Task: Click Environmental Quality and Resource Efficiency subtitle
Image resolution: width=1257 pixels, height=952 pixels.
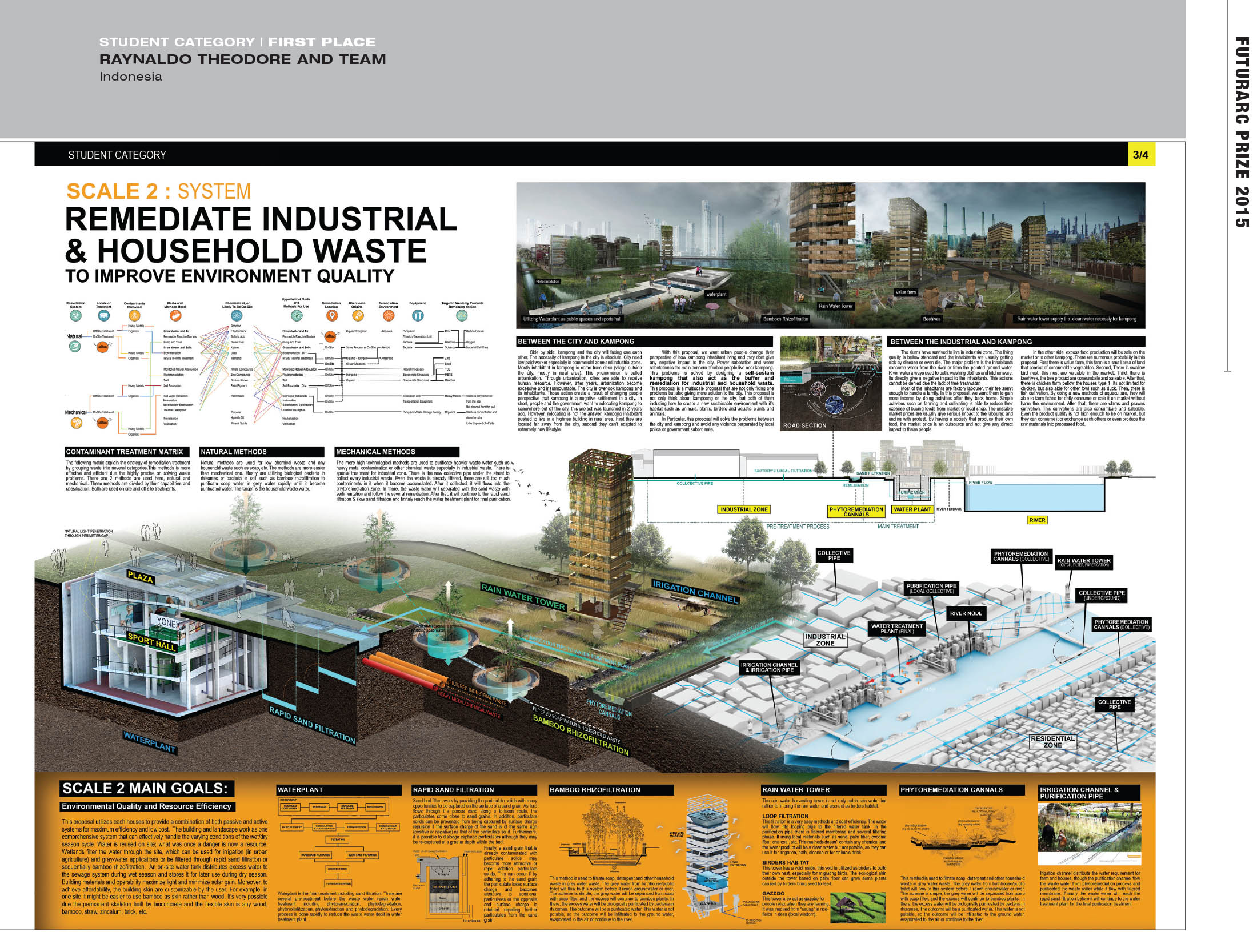Action: pos(147,806)
